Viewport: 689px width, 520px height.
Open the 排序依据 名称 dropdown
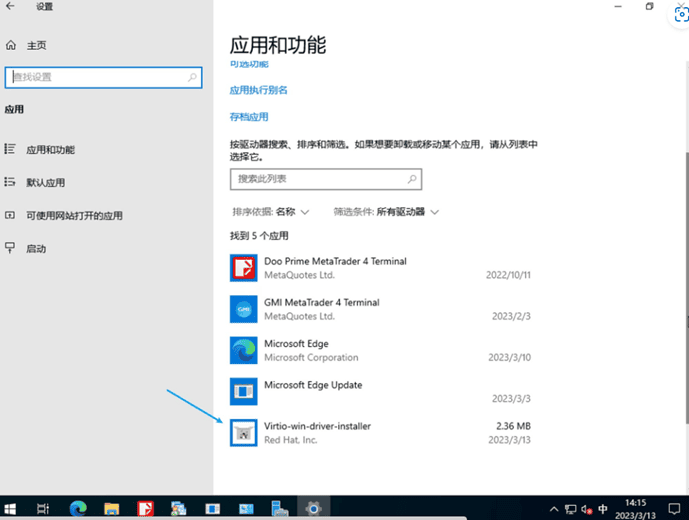point(271,212)
